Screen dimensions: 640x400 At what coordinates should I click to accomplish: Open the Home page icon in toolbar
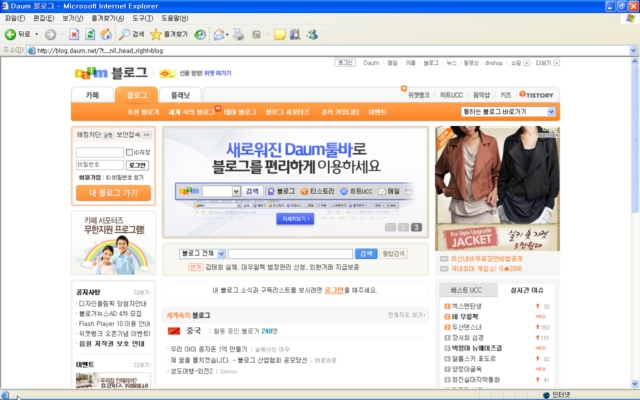point(106,35)
